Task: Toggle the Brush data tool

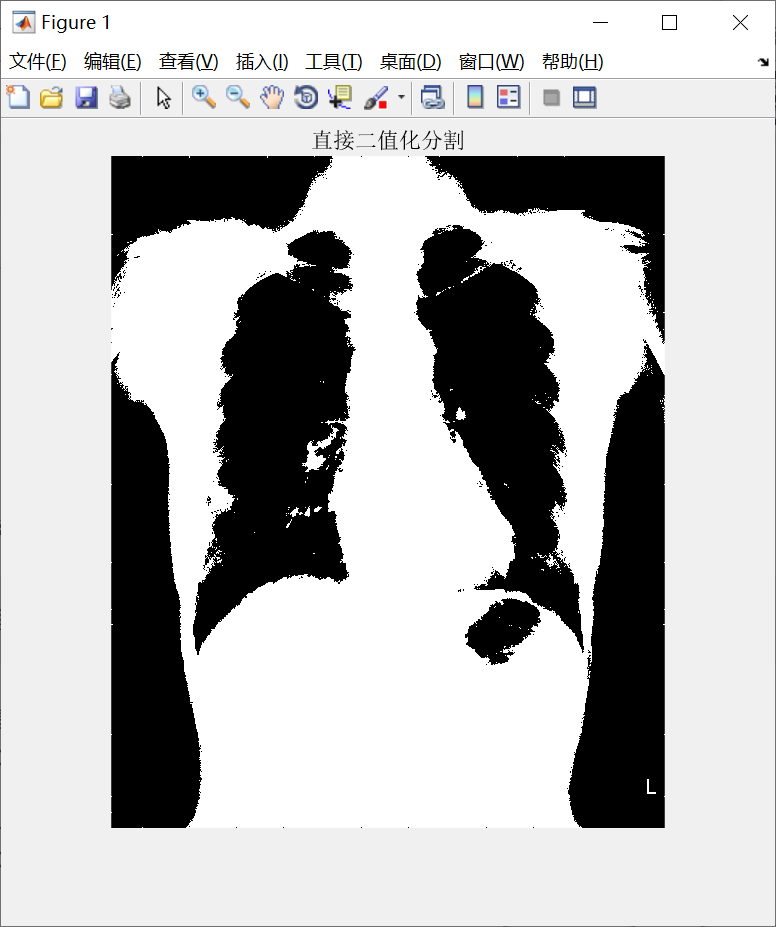Action: [x=376, y=98]
